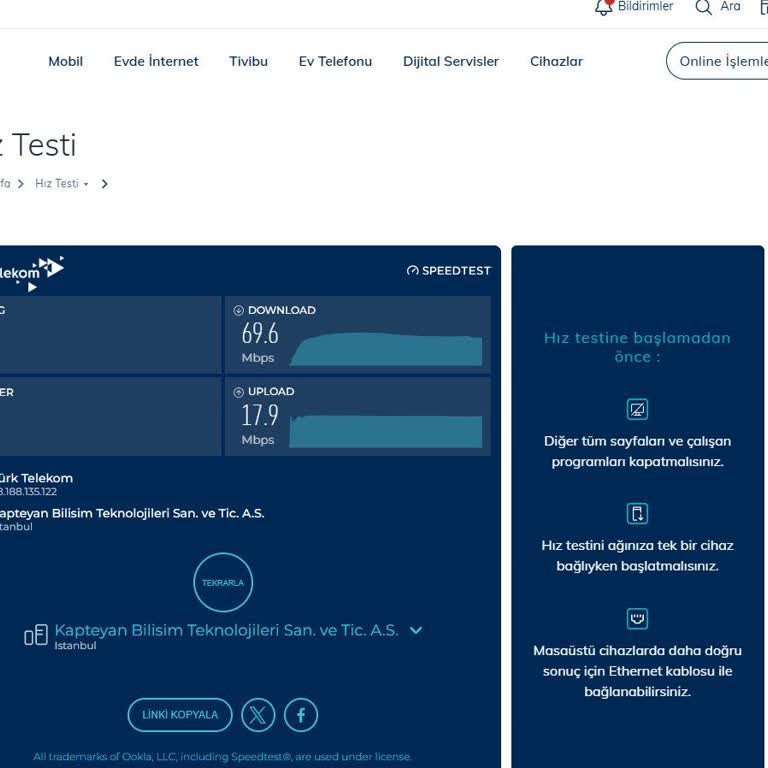Click the server device icon beside Kapteyan
The image size is (768, 768).
[x=36, y=635]
